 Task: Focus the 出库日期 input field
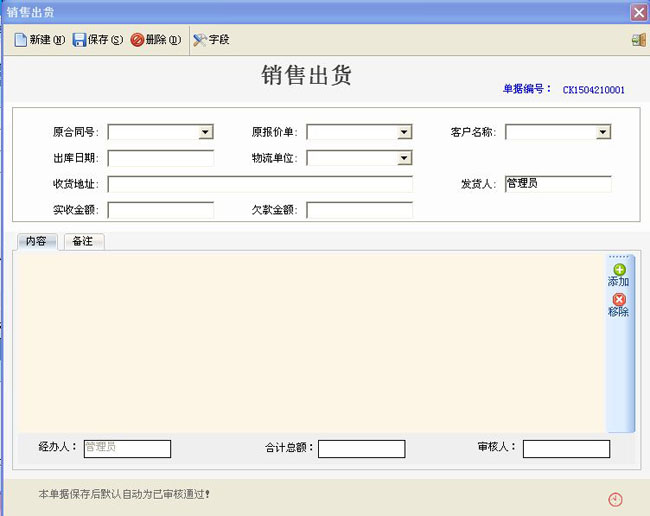click(x=161, y=158)
